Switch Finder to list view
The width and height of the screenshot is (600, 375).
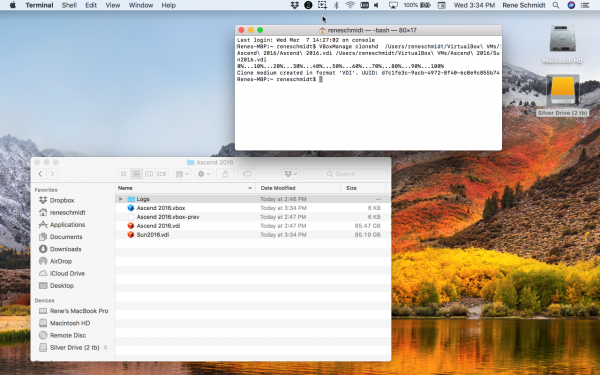[x=136, y=174]
